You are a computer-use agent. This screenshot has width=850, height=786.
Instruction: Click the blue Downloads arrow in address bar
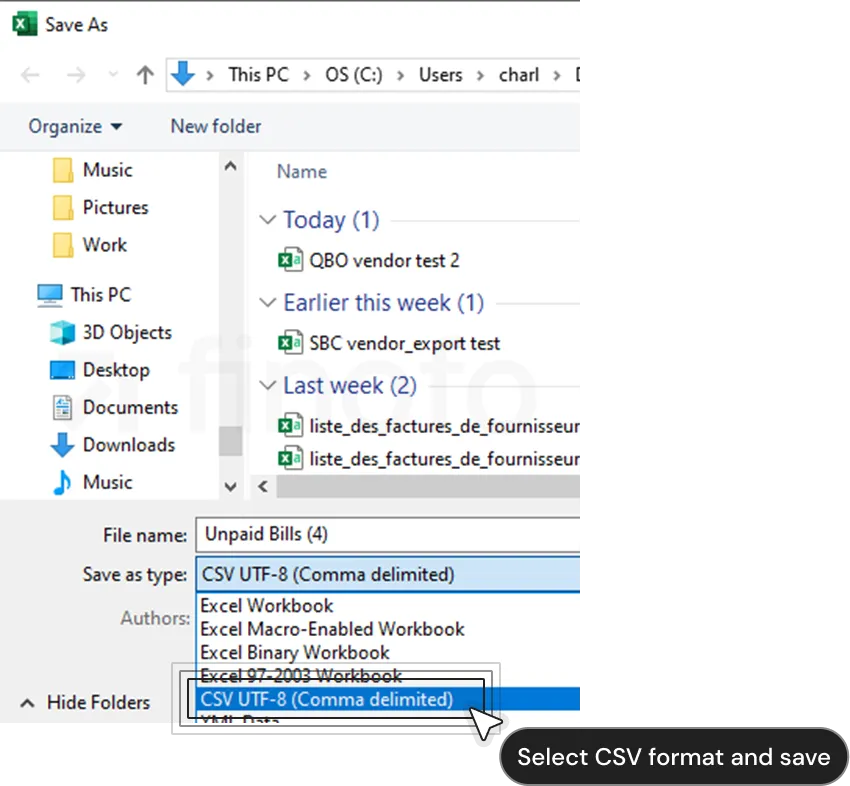183,74
